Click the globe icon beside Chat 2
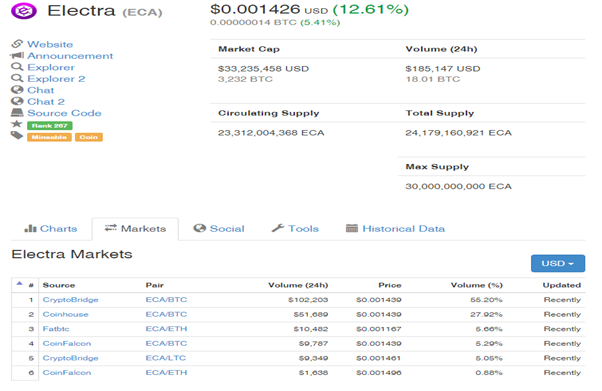602x391 pixels. click(17, 101)
